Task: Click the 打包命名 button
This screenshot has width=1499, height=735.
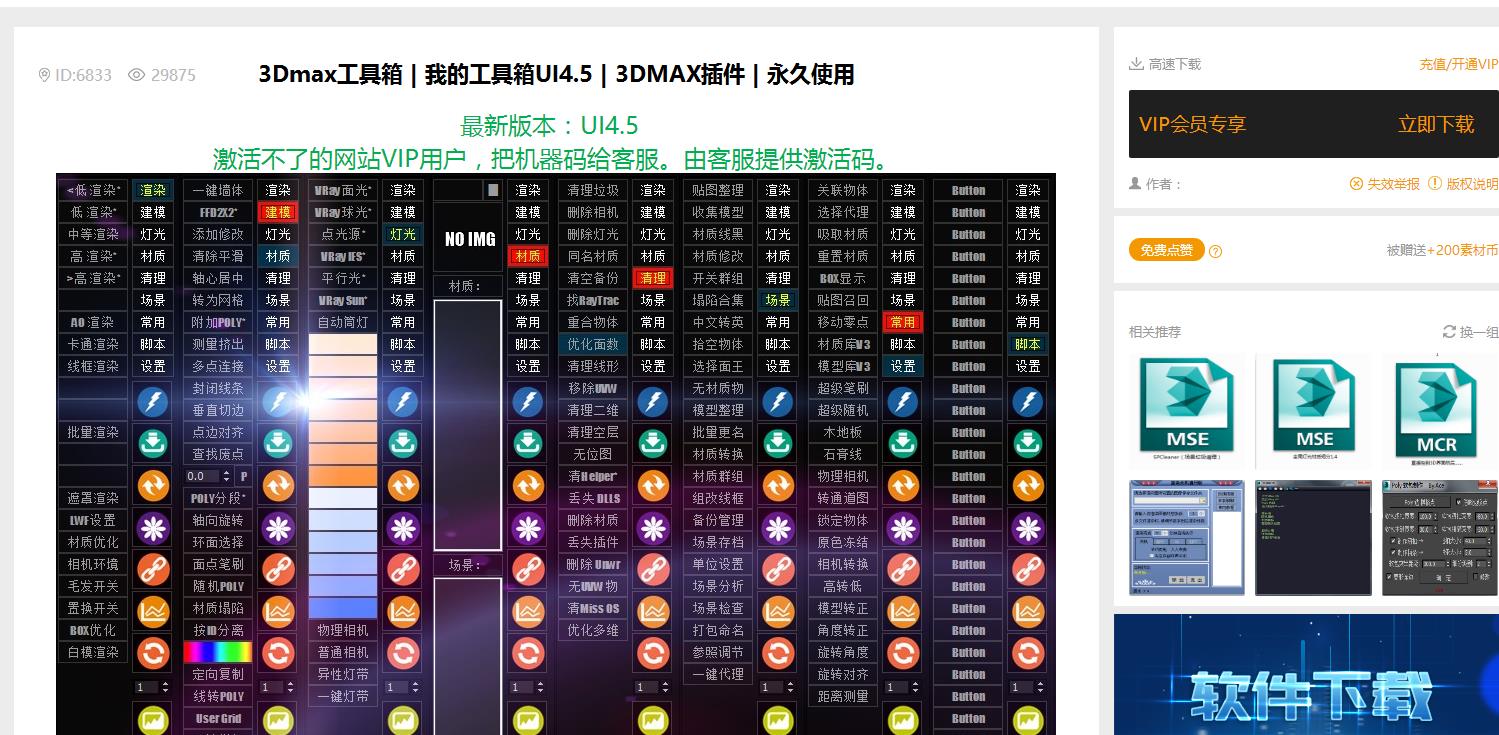Action: pyautogui.click(x=718, y=630)
